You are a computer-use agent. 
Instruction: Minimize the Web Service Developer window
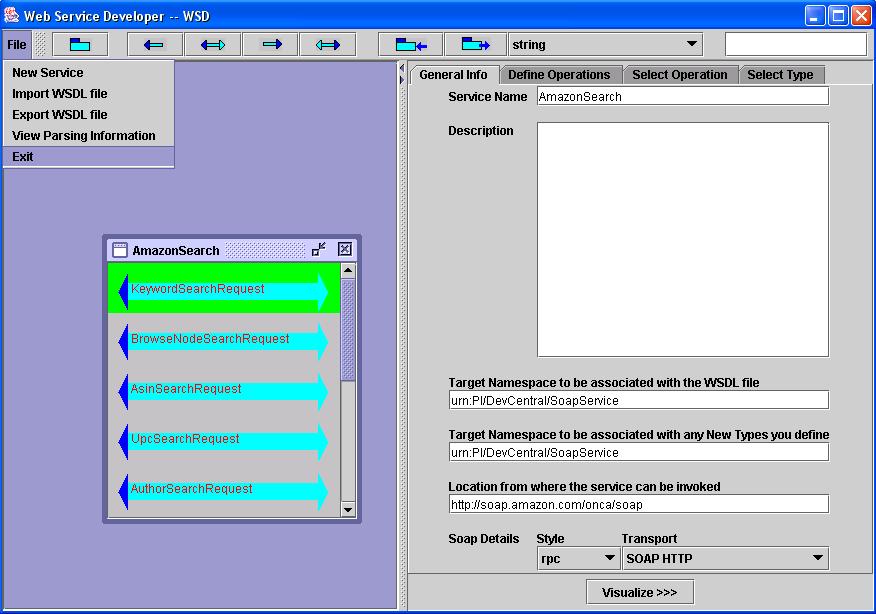tap(815, 16)
